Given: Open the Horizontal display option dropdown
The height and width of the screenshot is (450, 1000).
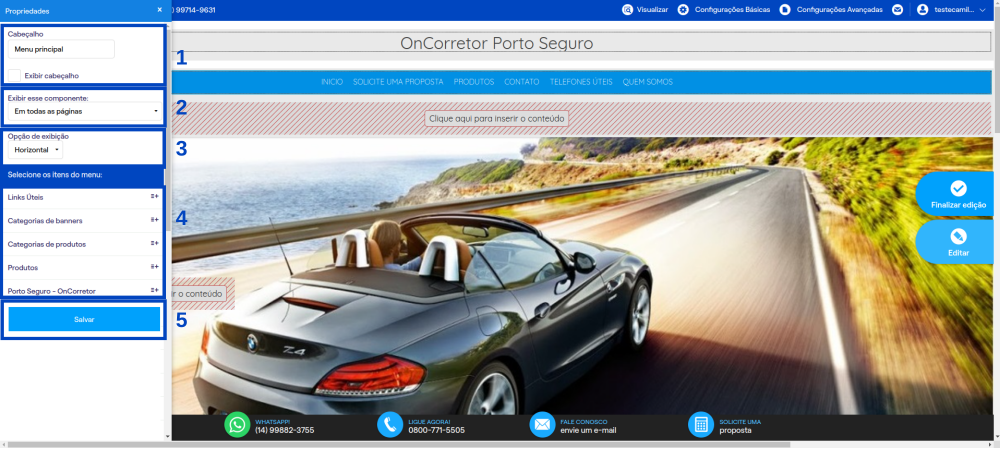Looking at the screenshot, I should click(x=37, y=149).
